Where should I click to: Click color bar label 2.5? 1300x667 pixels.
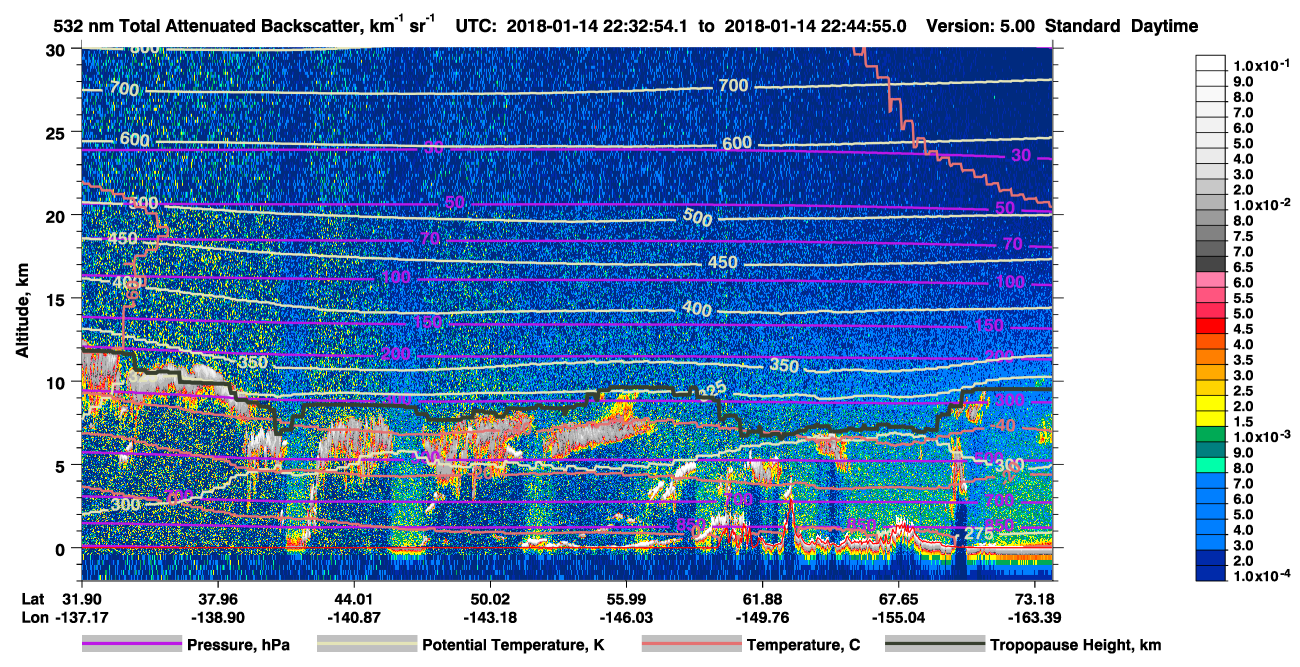coord(1243,391)
